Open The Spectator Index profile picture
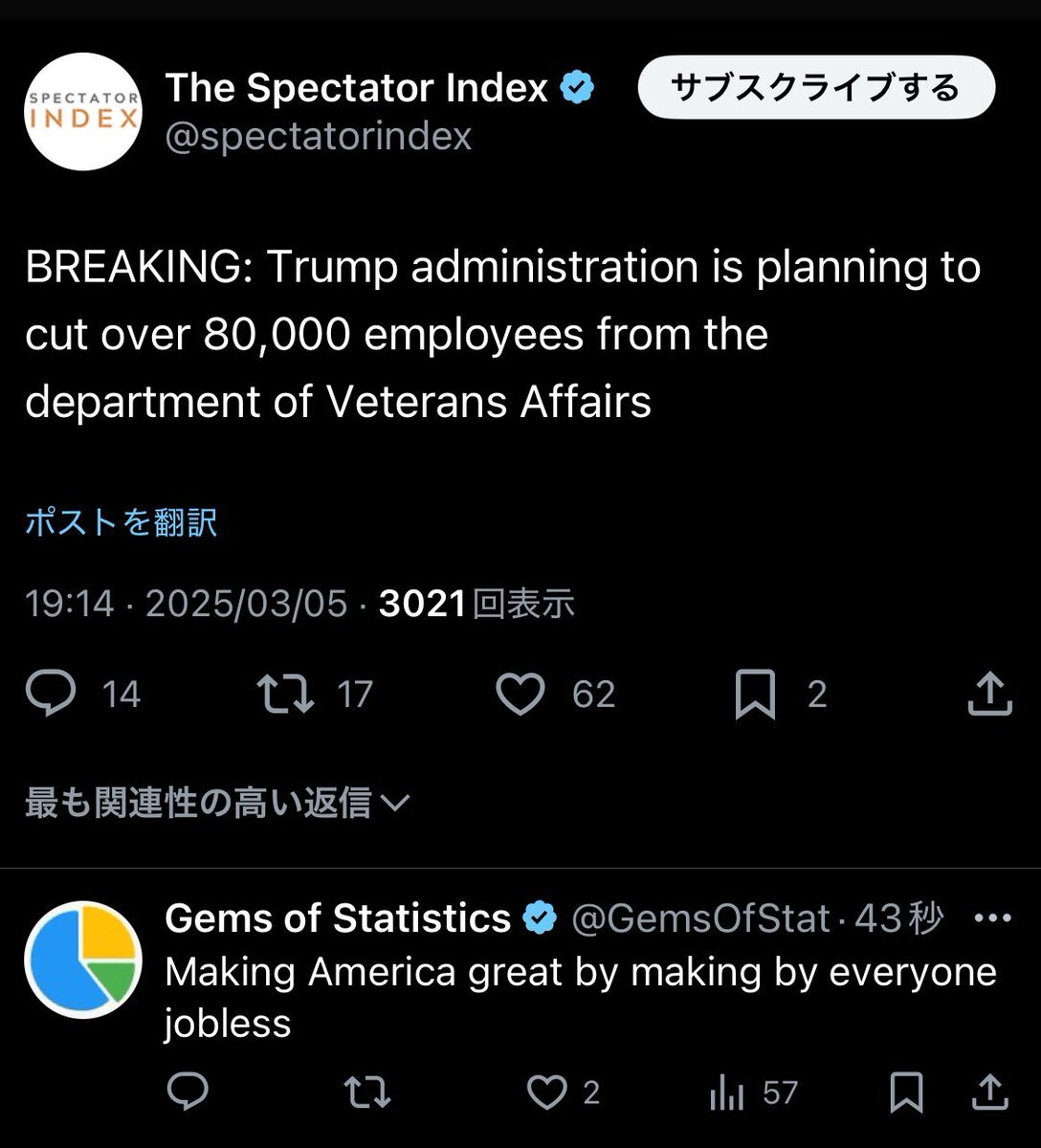The width and height of the screenshot is (1041, 1148). [83, 112]
